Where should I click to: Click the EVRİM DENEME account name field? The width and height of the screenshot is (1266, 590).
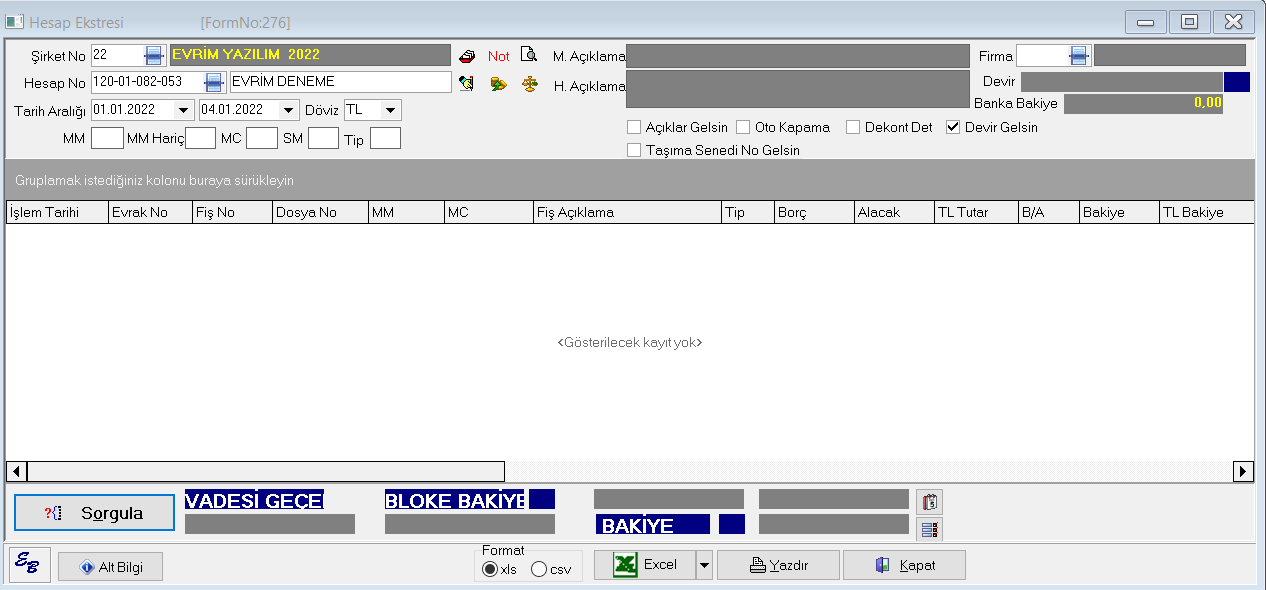[x=340, y=82]
